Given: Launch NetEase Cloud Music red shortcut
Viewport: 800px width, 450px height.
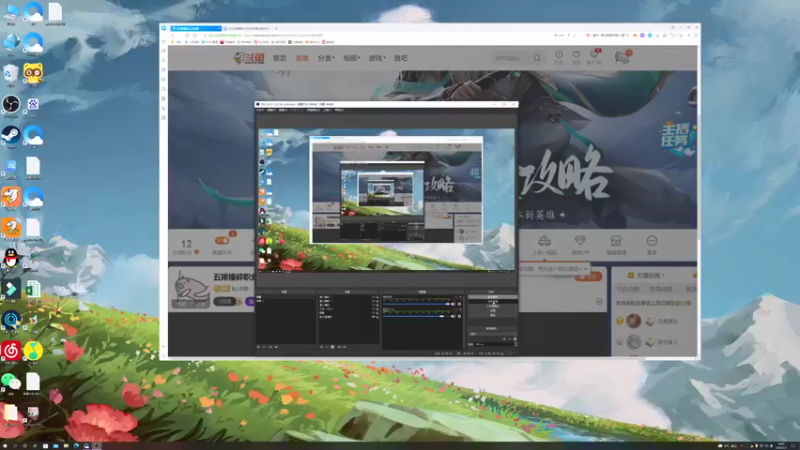Looking at the screenshot, I should (x=11, y=351).
